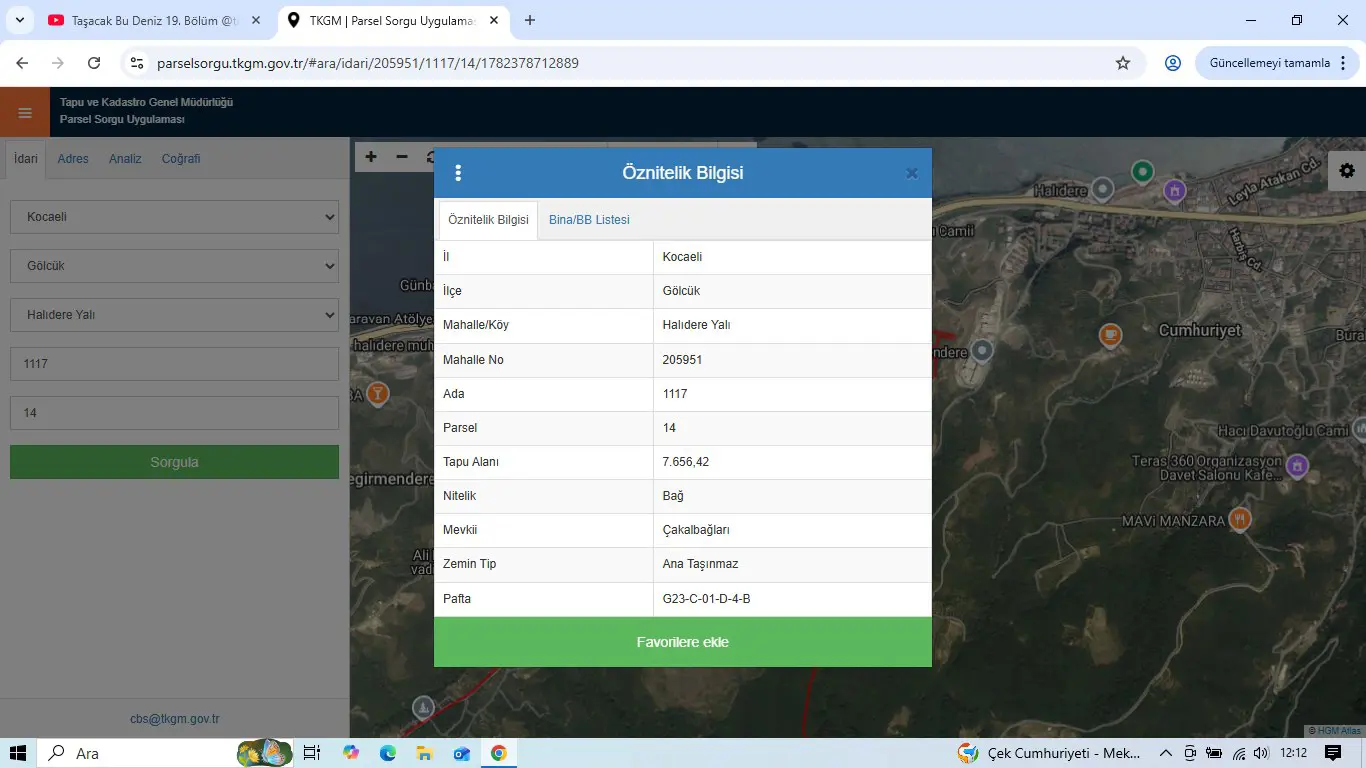Close the Taşacak Bu Deniz YouTube tab
The image size is (1366, 768).
tap(256, 20)
